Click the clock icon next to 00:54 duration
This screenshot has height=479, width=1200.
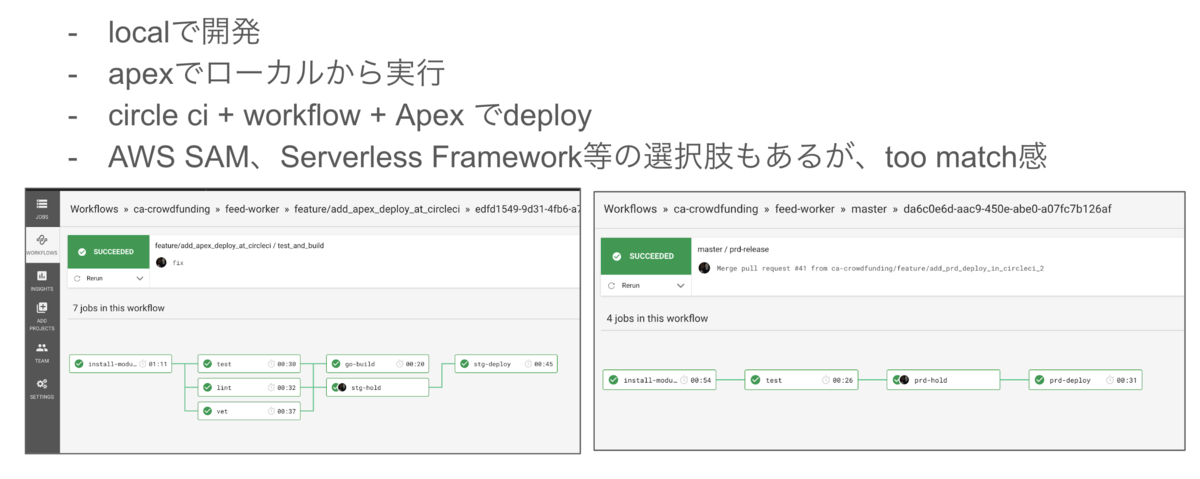682,380
